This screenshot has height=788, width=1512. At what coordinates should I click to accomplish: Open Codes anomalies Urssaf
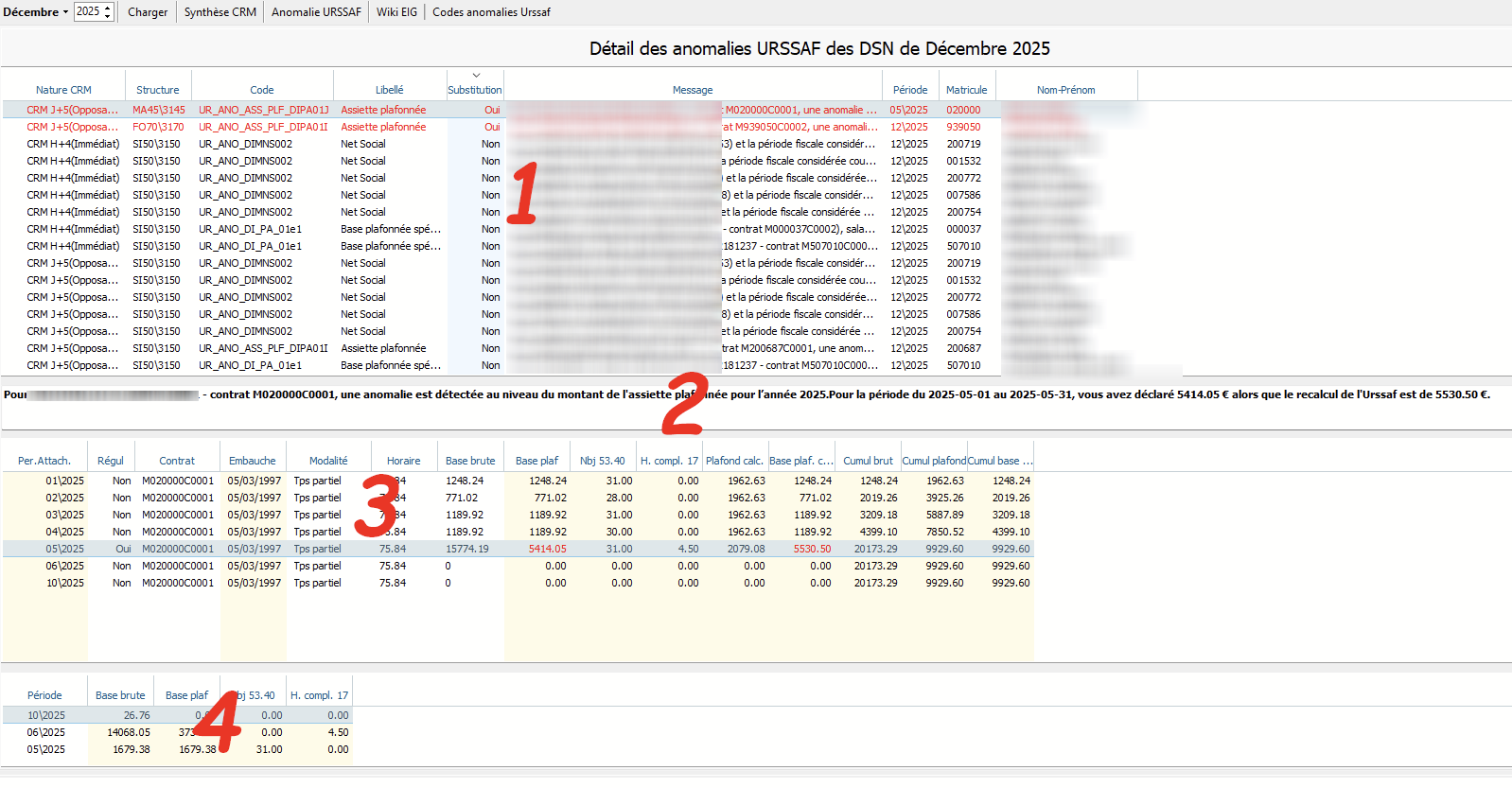click(491, 12)
